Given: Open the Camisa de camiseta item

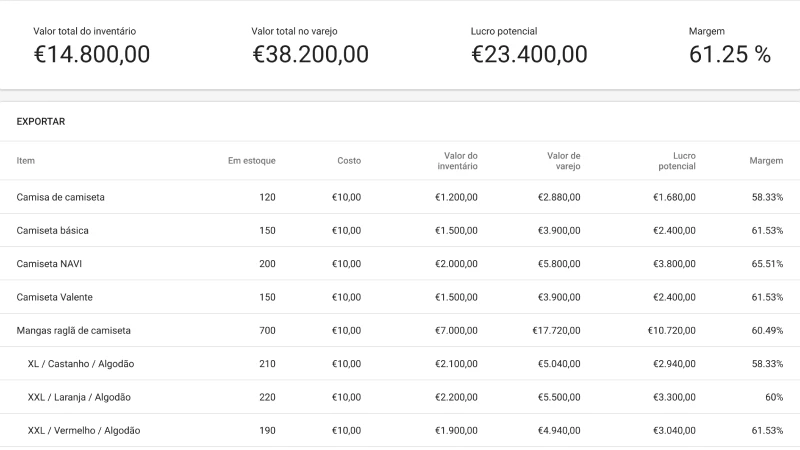Looking at the screenshot, I should tap(61, 197).
